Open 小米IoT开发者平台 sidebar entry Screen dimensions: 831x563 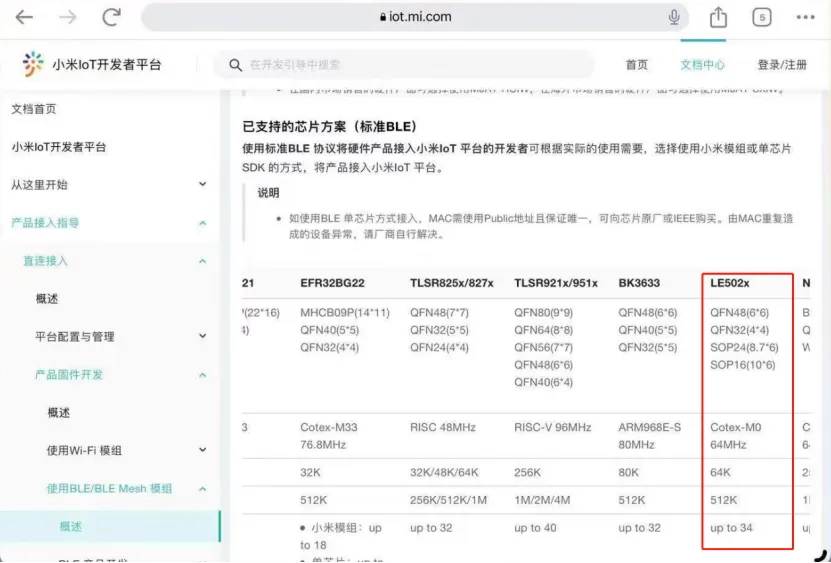point(58,147)
